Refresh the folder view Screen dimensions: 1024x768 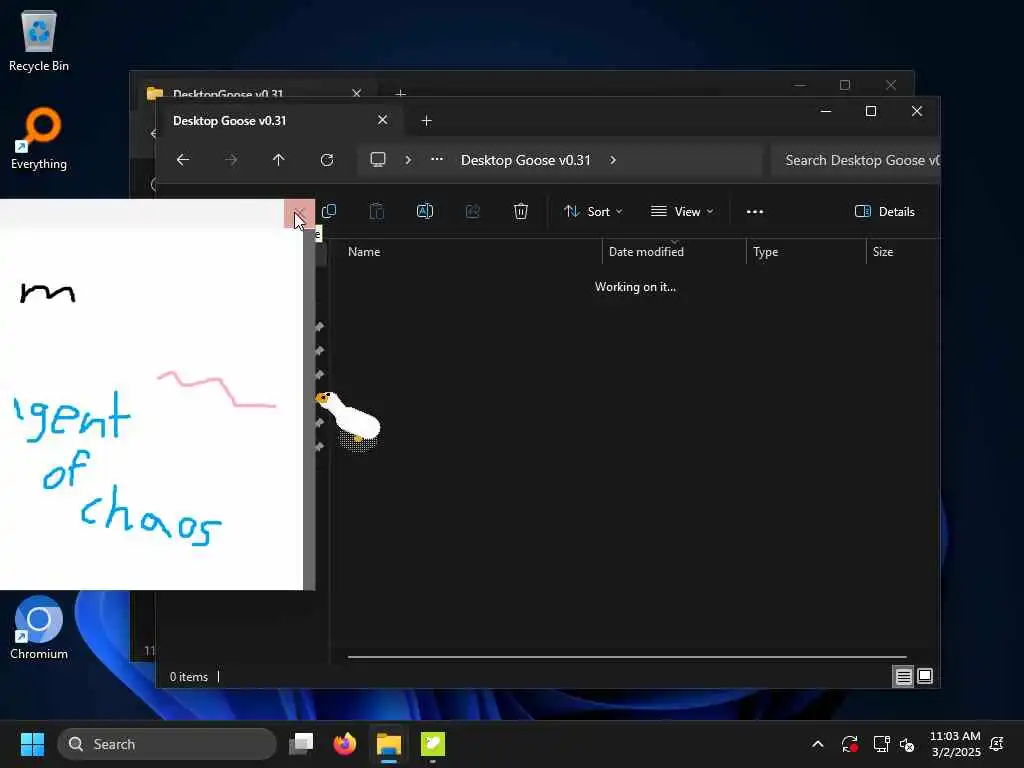(327, 160)
